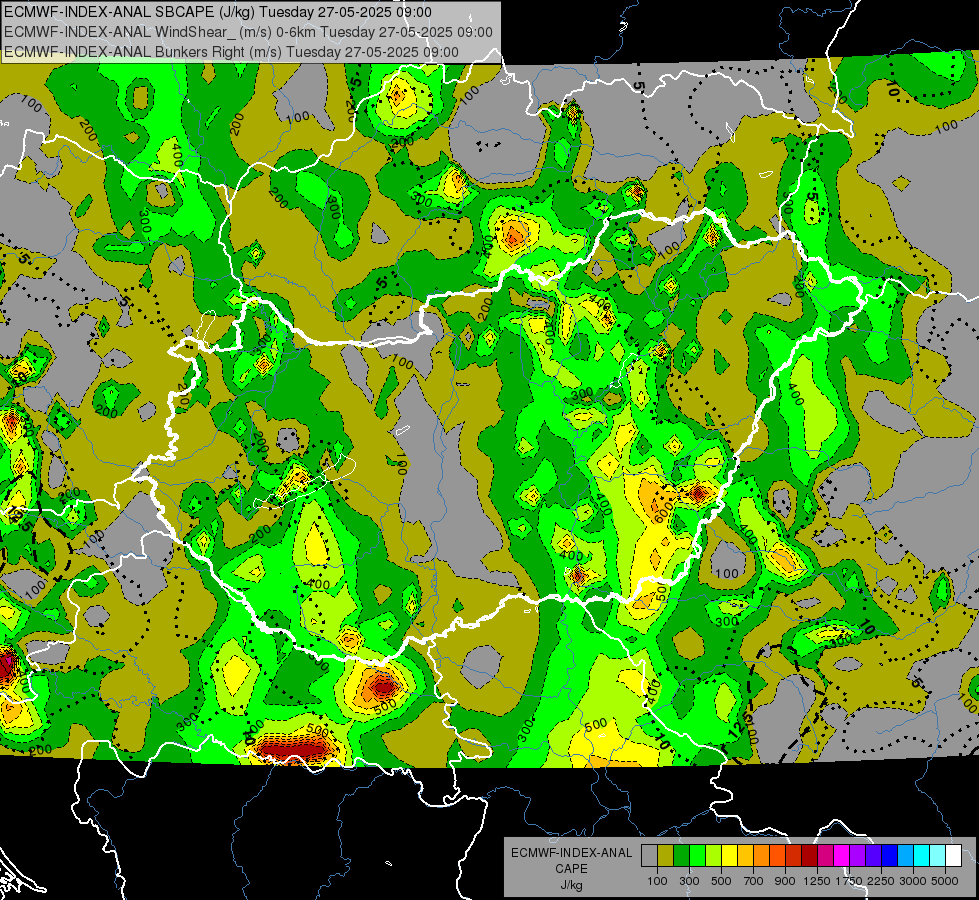Click the dark green legend swatch

click(x=681, y=856)
